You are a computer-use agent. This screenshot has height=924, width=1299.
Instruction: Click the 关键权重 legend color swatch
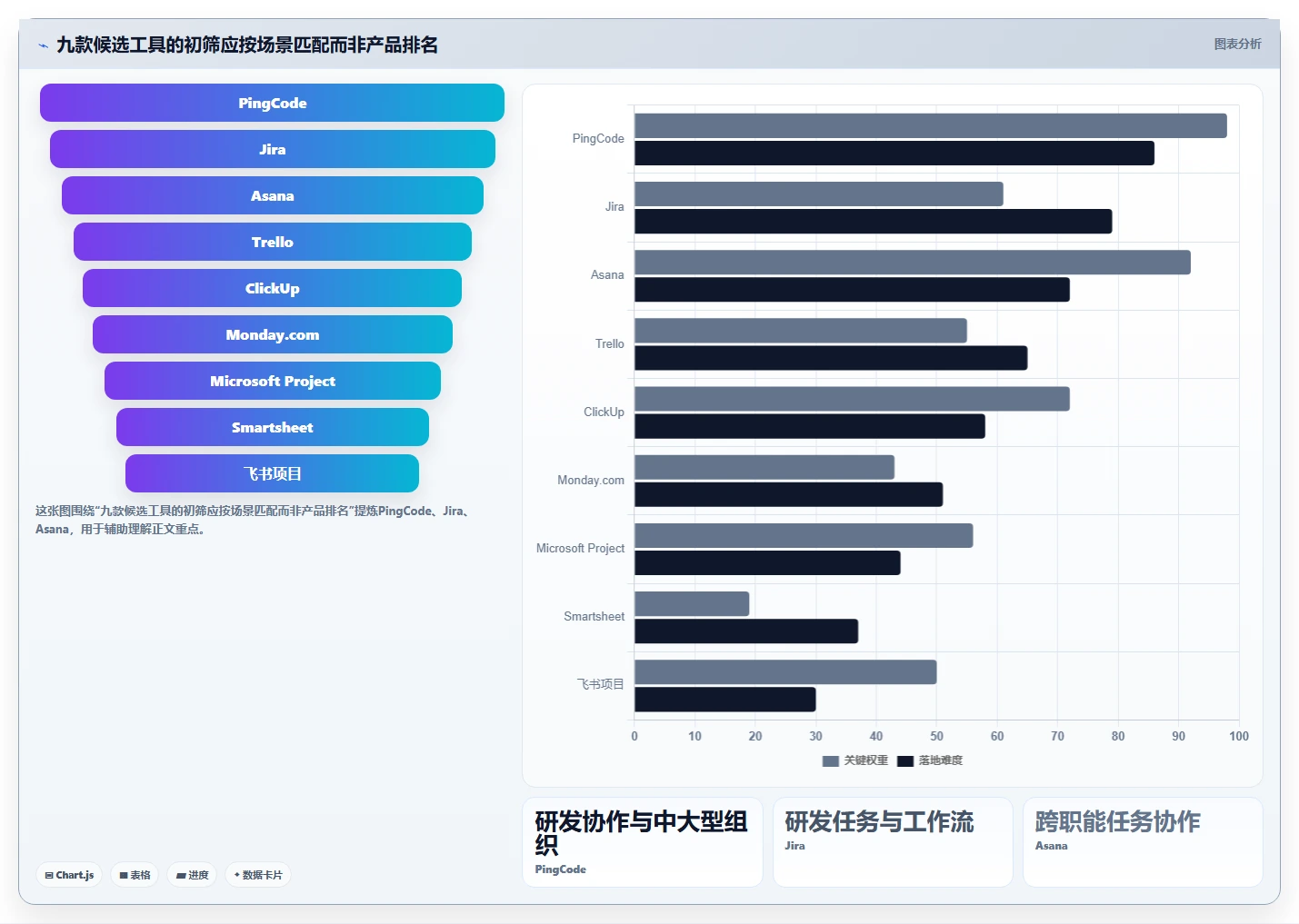[x=830, y=761]
